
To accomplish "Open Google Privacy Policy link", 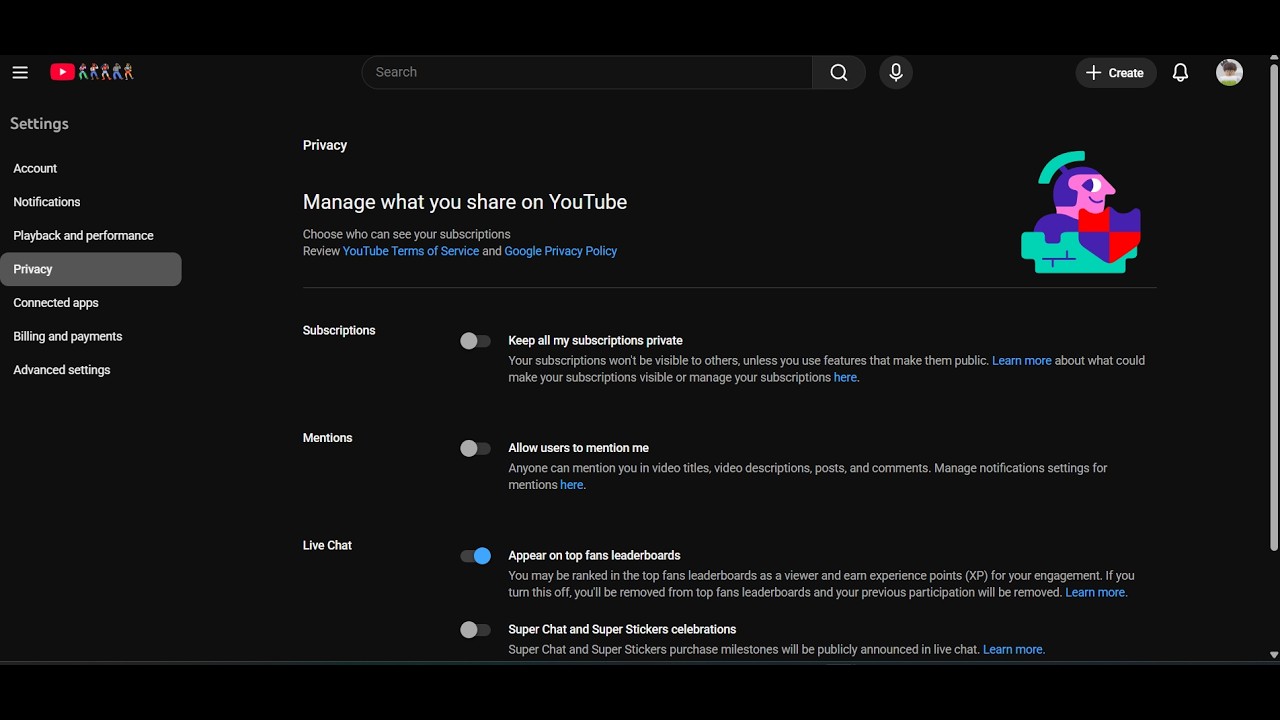I will 561,251.
